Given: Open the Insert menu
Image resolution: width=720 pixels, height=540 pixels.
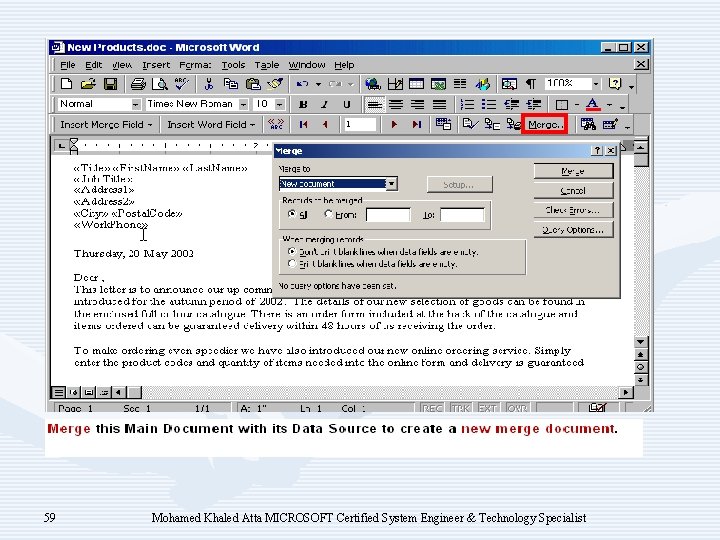Looking at the screenshot, I should [156, 65].
